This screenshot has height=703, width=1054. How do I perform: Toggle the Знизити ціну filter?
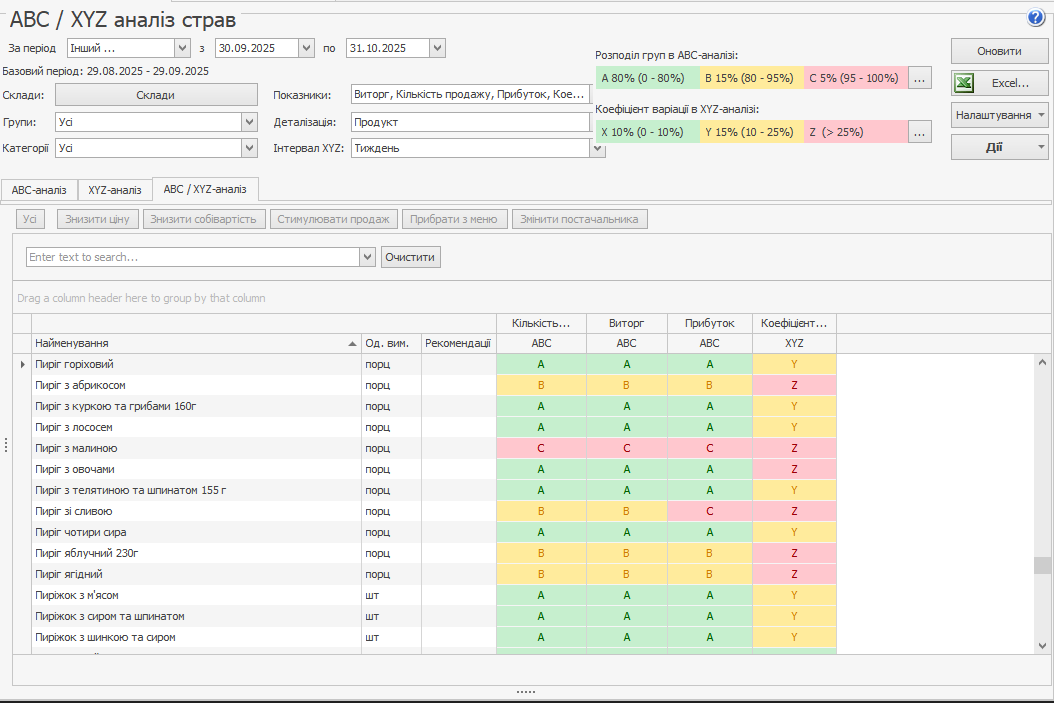tap(98, 219)
